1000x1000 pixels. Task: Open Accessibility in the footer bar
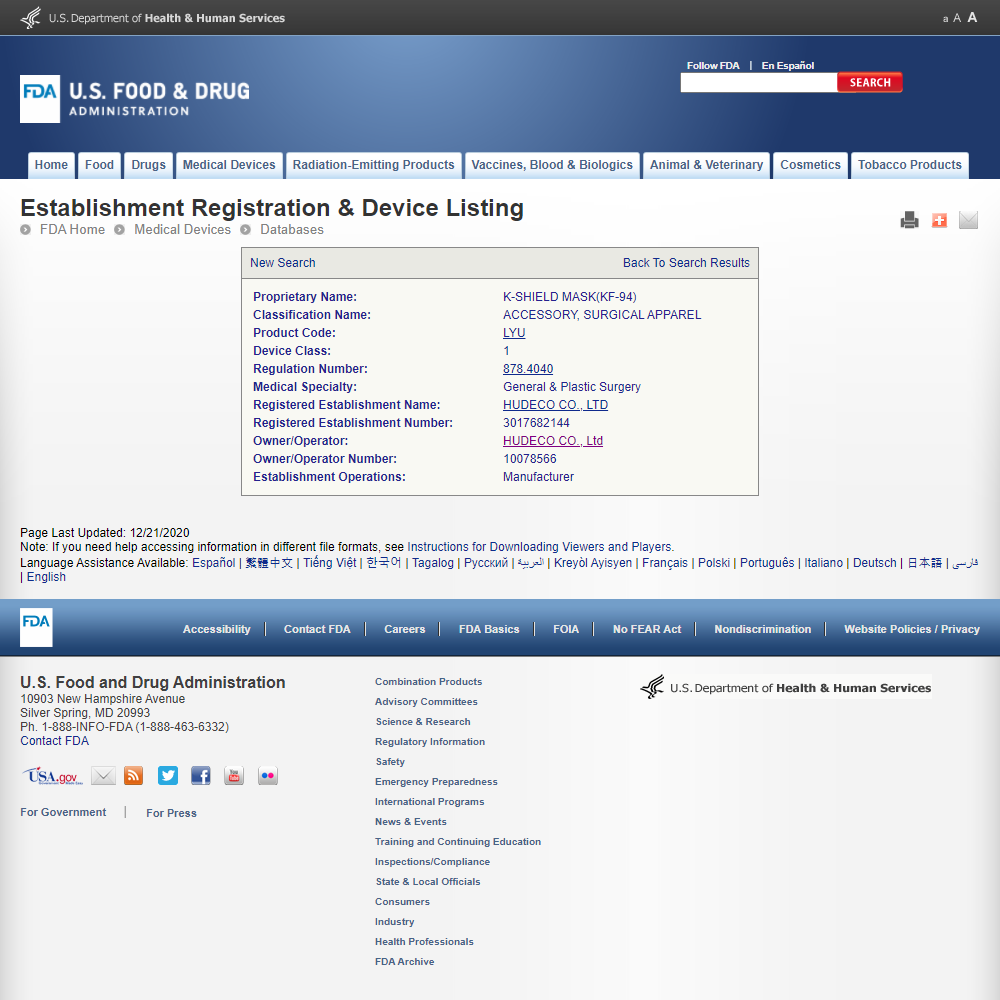pos(216,629)
